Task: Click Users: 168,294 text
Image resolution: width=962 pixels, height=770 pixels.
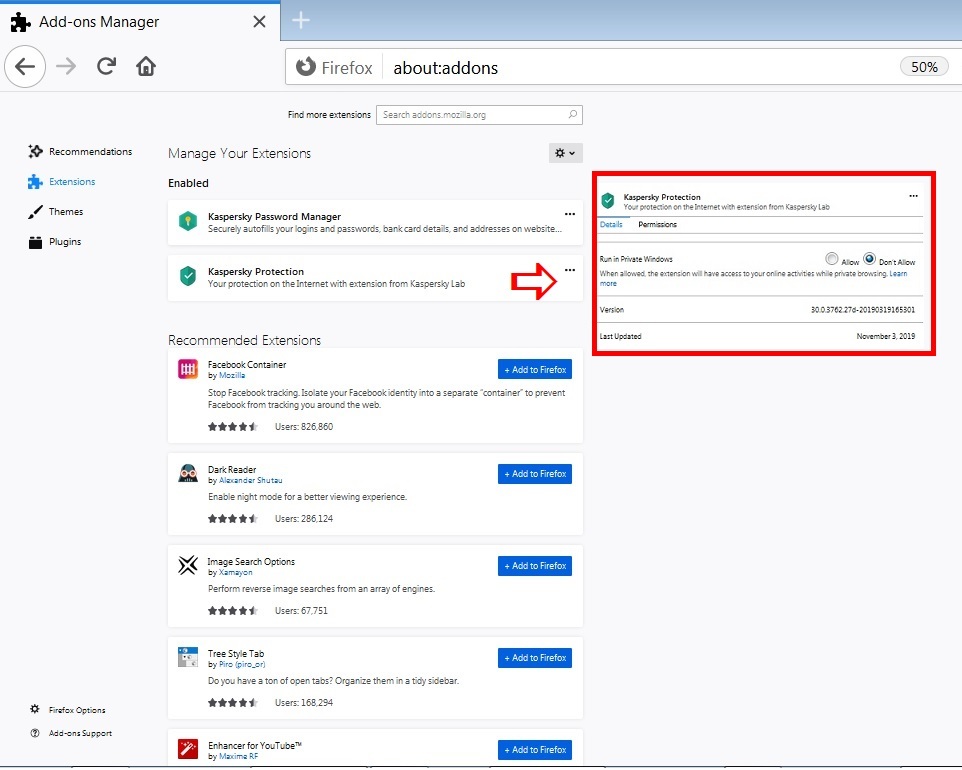Action: [304, 703]
